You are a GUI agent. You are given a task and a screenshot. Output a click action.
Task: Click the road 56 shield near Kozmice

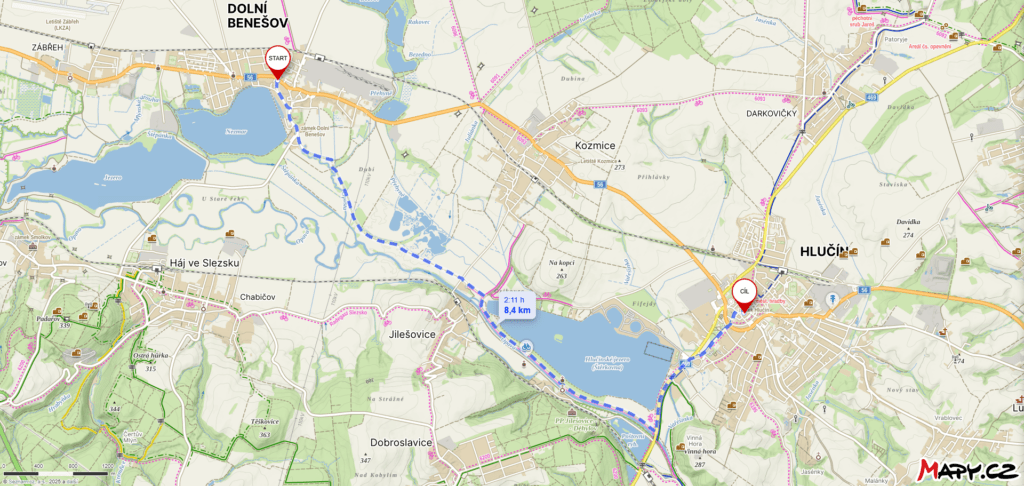click(601, 184)
